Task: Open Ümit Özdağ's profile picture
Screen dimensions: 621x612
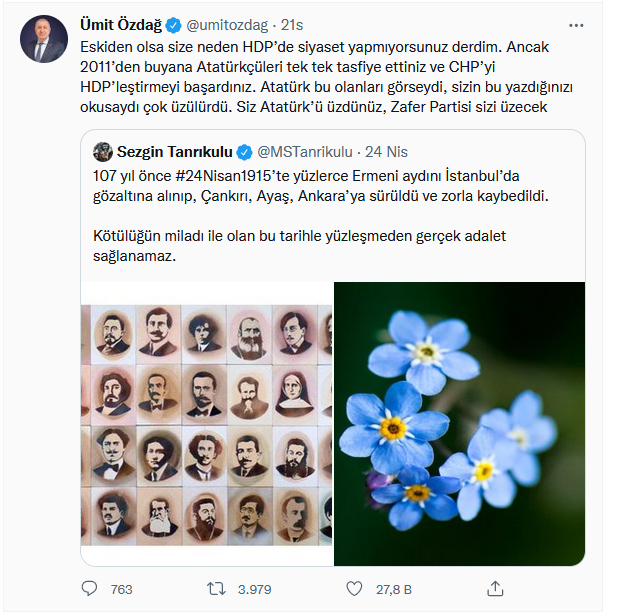Action: [x=43, y=35]
